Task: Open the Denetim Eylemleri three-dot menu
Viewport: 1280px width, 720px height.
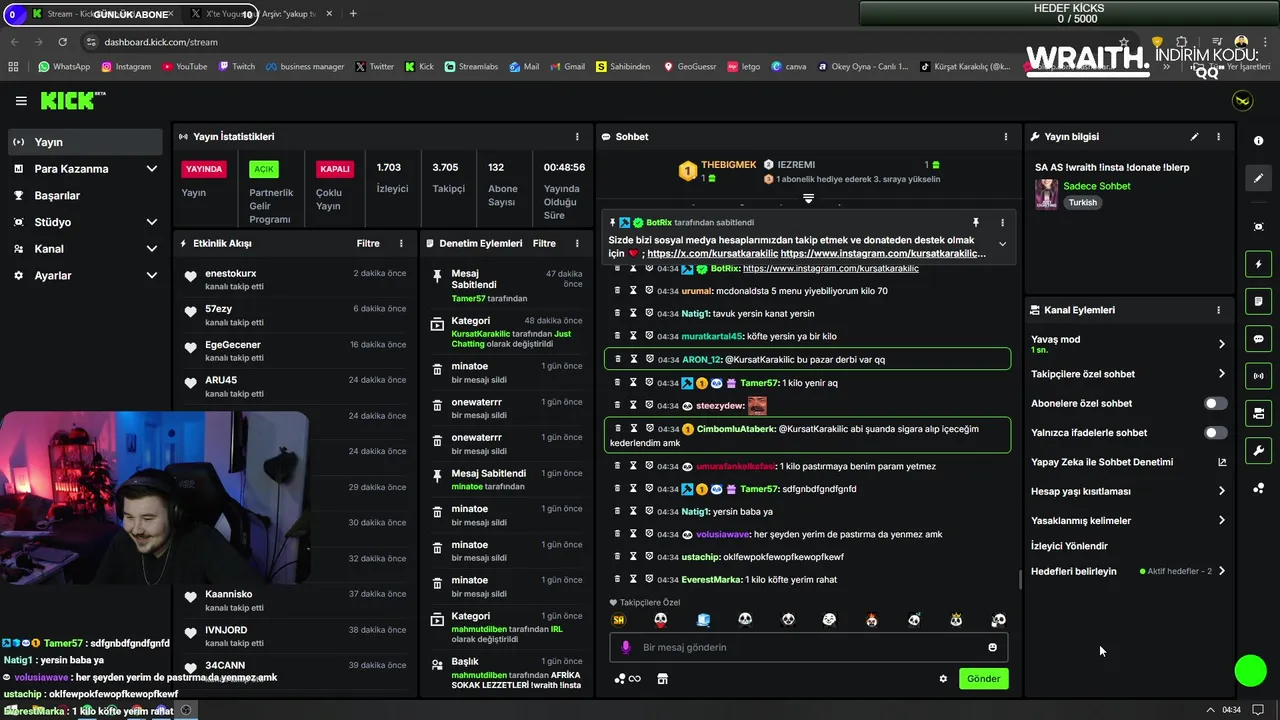Action: 577,243
